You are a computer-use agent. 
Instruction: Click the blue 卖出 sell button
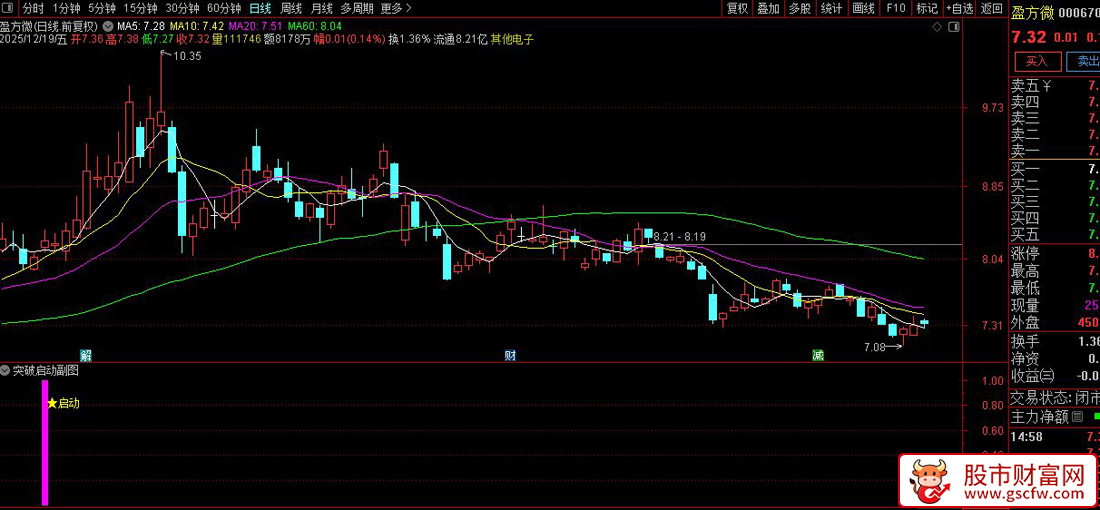tap(1082, 62)
